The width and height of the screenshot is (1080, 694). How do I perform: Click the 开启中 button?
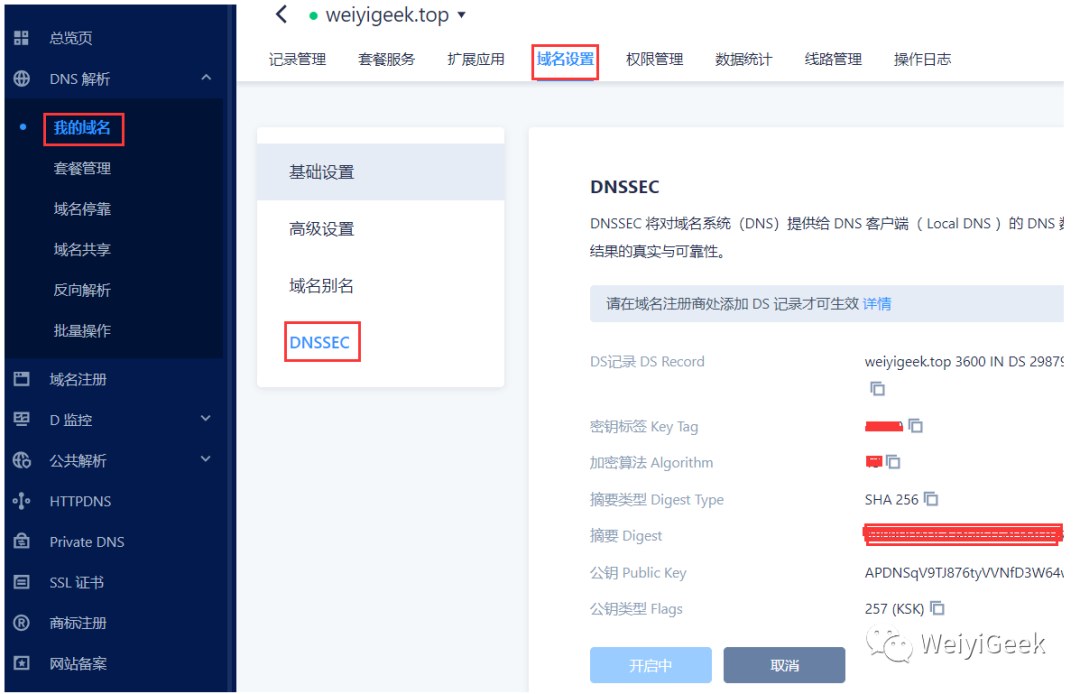pos(650,665)
